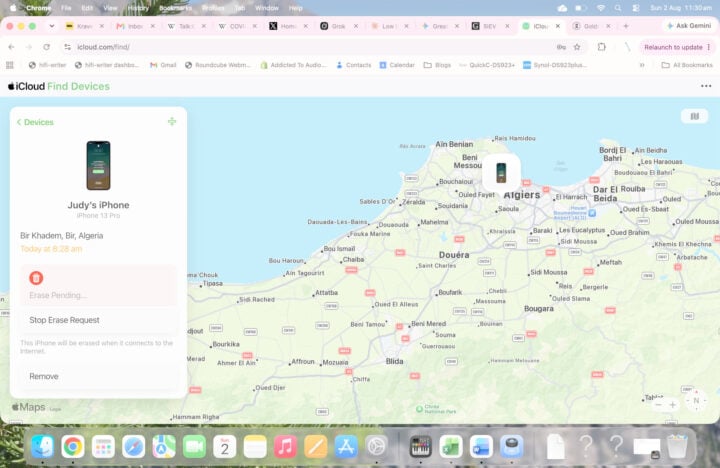Image resolution: width=720 pixels, height=468 pixels.
Task: Switch to the COVI Wikipedia tab
Action: (231, 26)
